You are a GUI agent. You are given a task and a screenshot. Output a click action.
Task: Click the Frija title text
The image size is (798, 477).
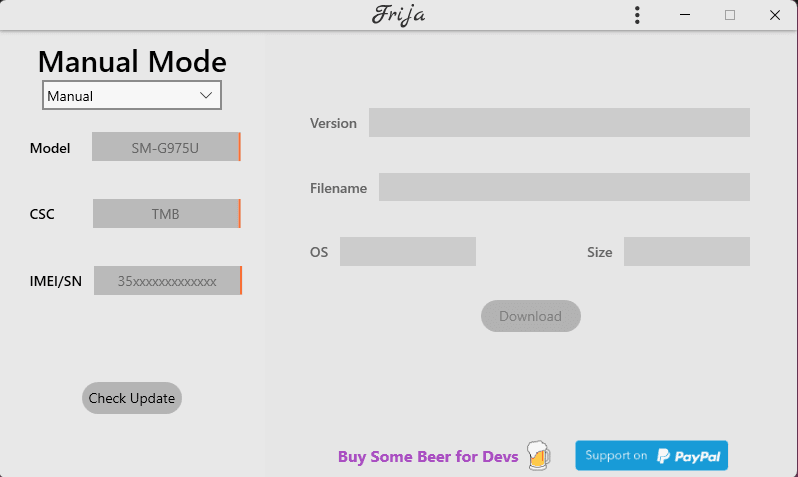[398, 16]
